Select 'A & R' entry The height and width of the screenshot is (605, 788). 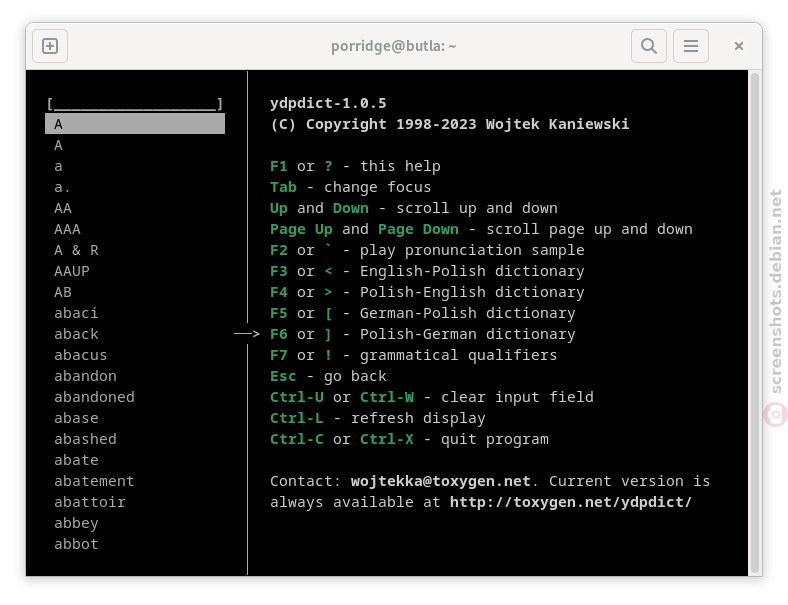click(76, 250)
